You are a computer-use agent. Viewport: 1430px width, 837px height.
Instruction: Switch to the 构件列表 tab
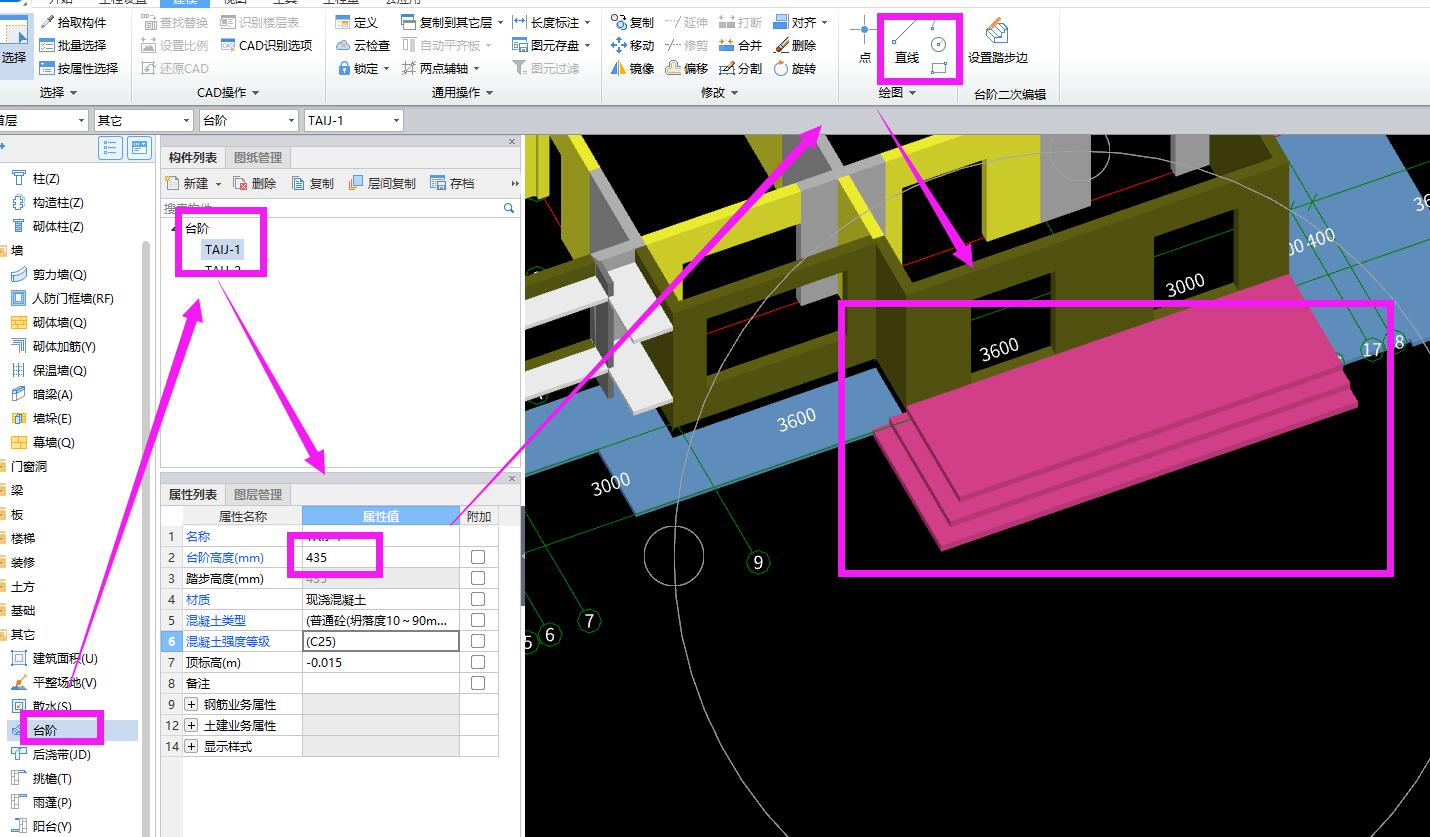[193, 157]
